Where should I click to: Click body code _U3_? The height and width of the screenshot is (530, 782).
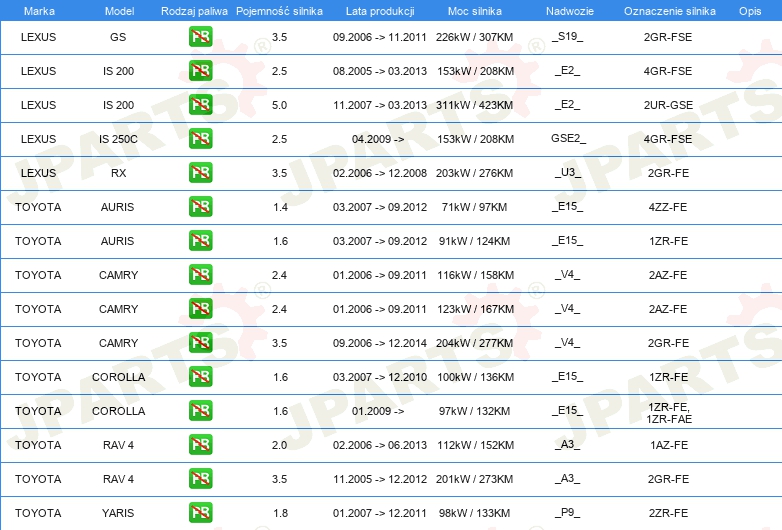(568, 173)
